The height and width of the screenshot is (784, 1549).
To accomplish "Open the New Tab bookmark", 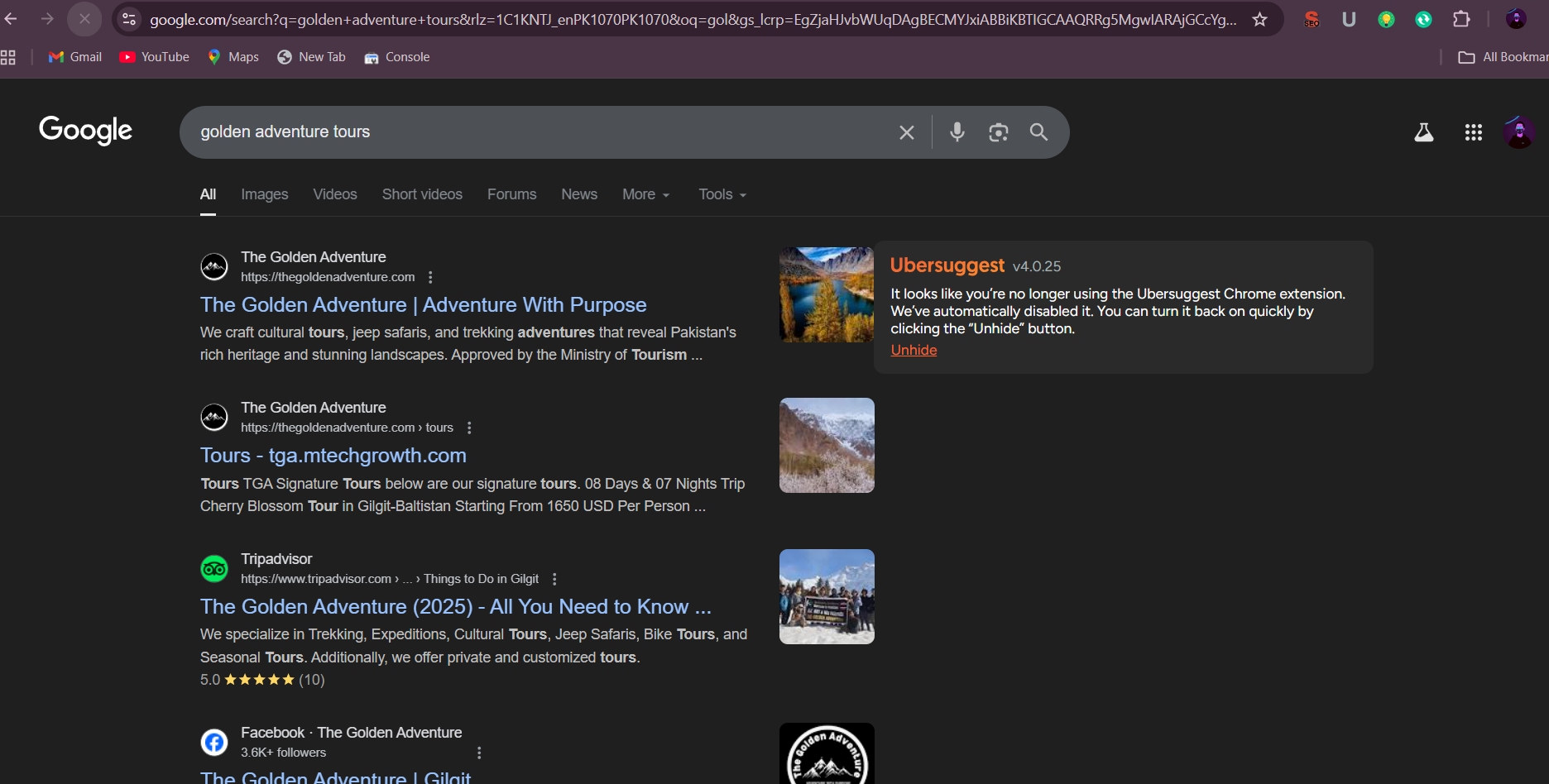I will [312, 57].
